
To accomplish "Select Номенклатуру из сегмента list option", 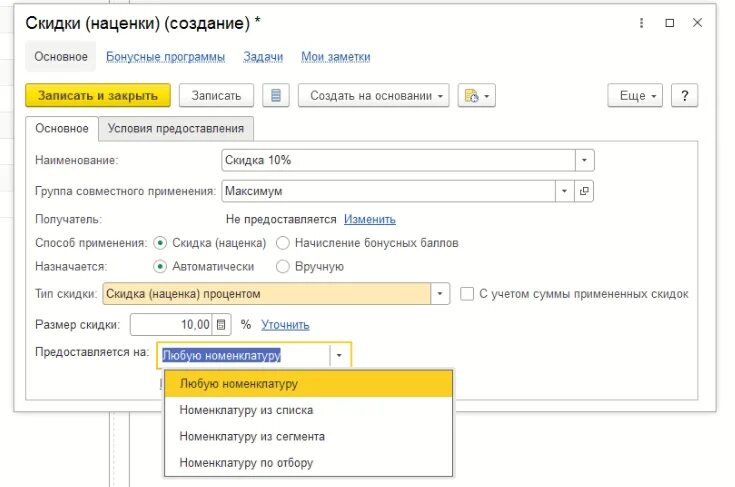I will pos(251,437).
